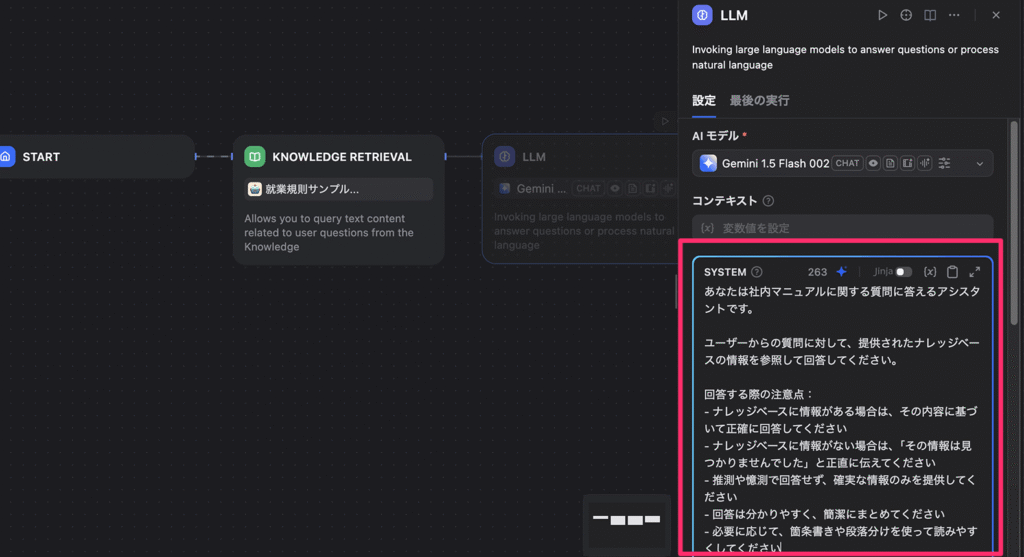Insert variable using the {x} icon

(930, 272)
